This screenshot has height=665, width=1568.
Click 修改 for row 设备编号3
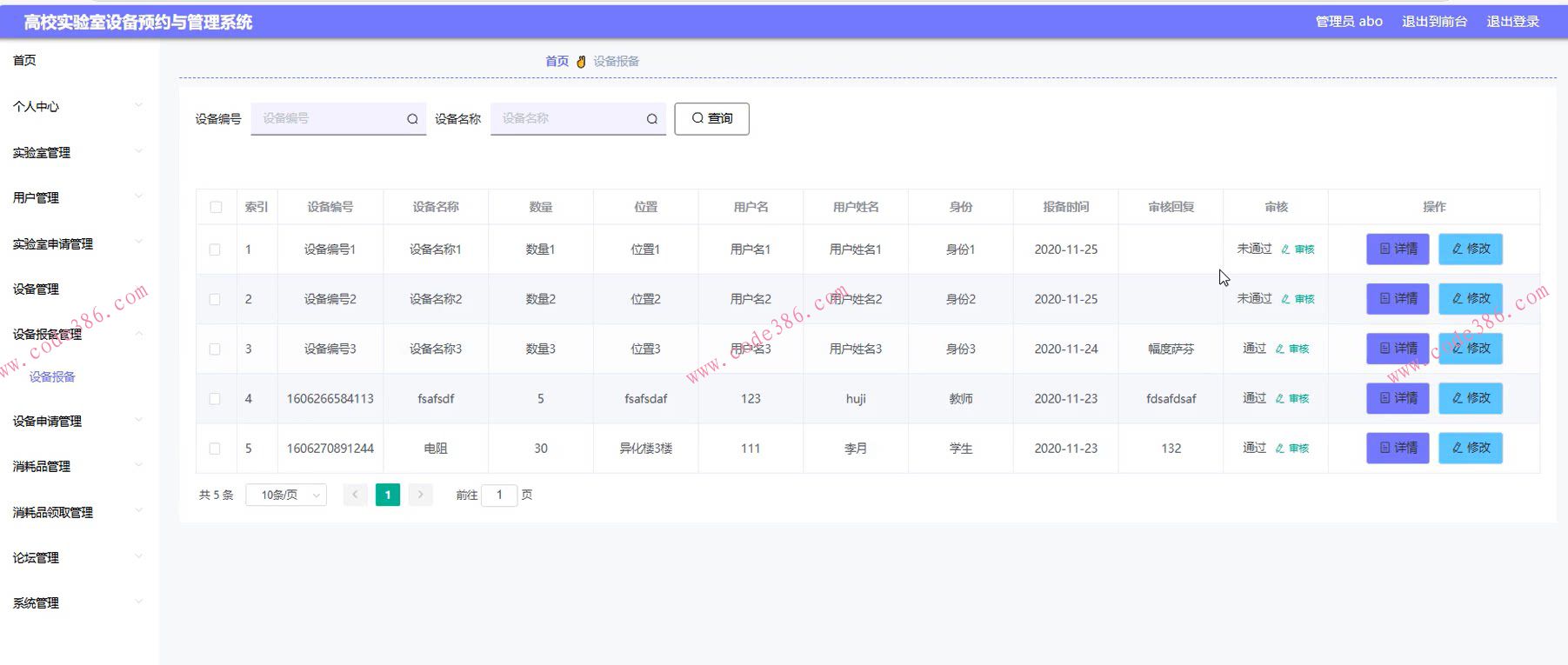click(x=1471, y=348)
